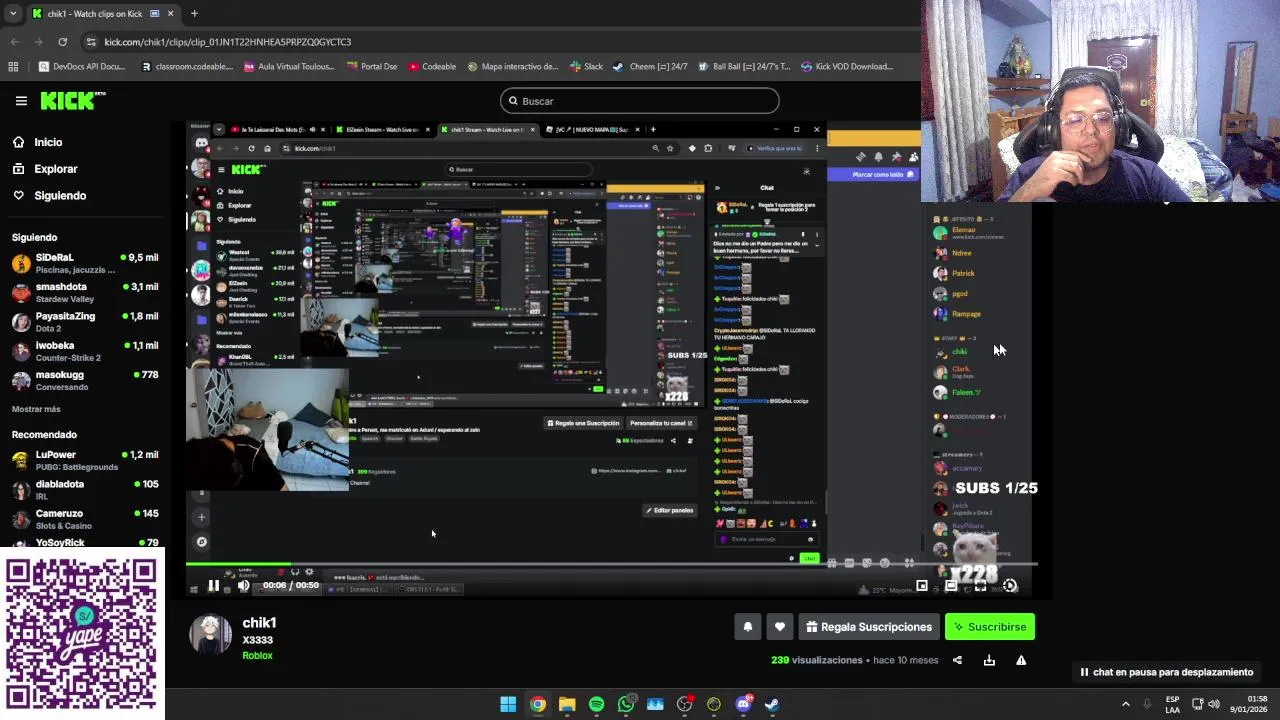This screenshot has width=1280, height=720.
Task: Seek on the clip progress bar
Action: click(x=611, y=565)
